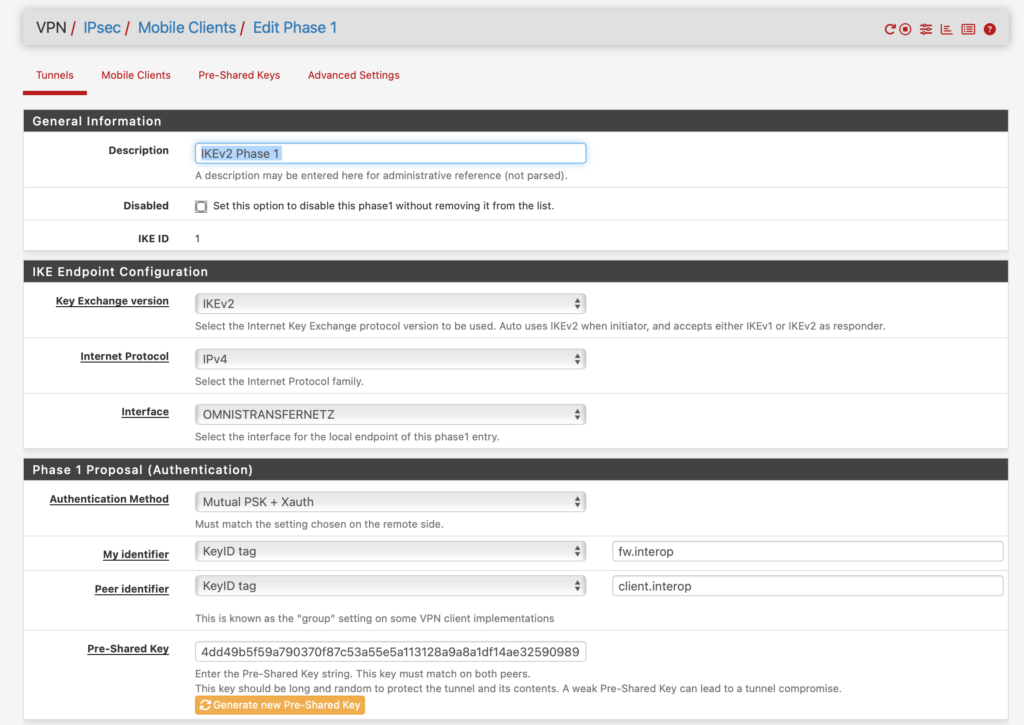
Task: Switch to the Mobile Clients tab
Action: click(x=135, y=75)
